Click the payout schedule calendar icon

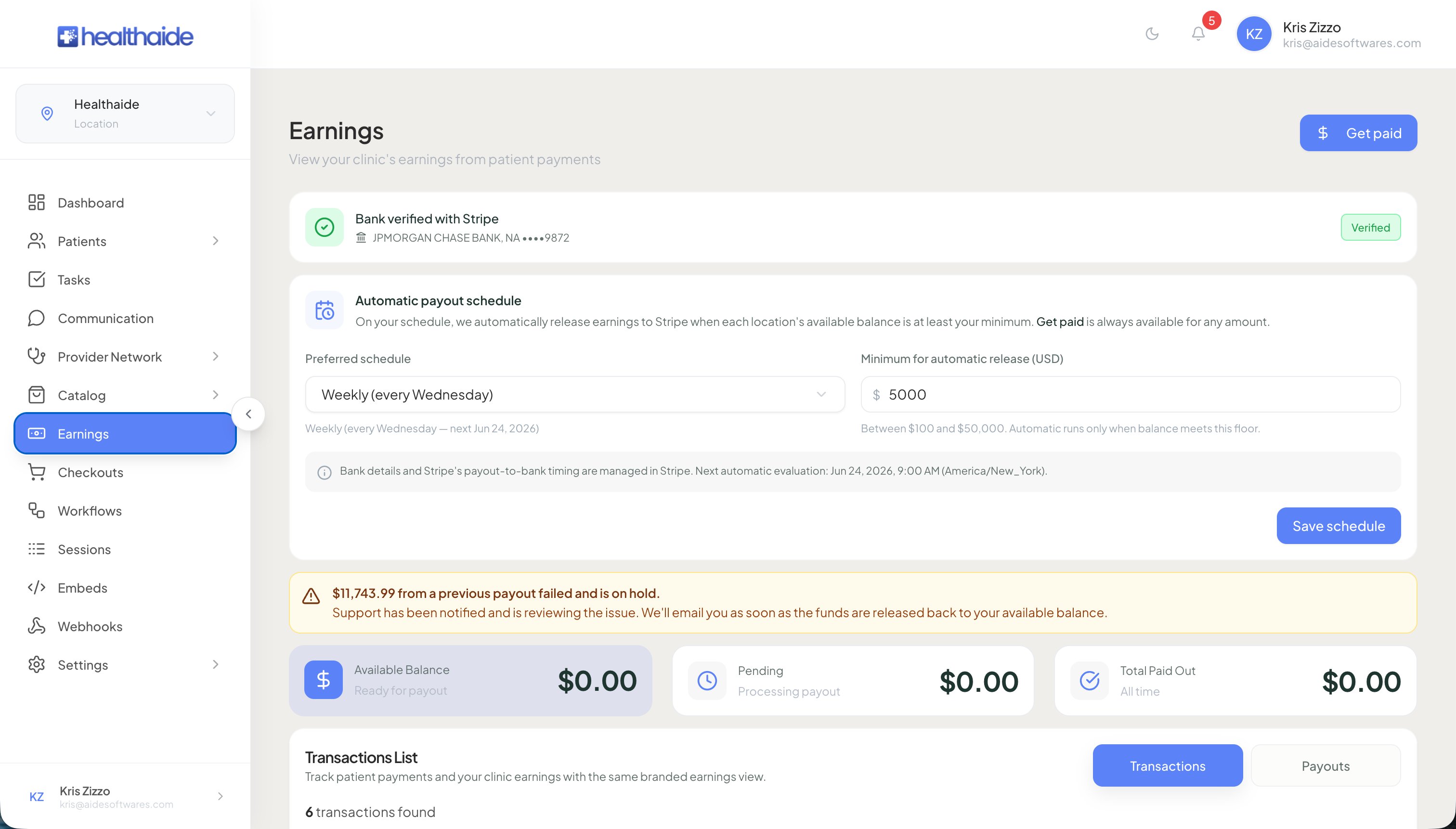(325, 311)
